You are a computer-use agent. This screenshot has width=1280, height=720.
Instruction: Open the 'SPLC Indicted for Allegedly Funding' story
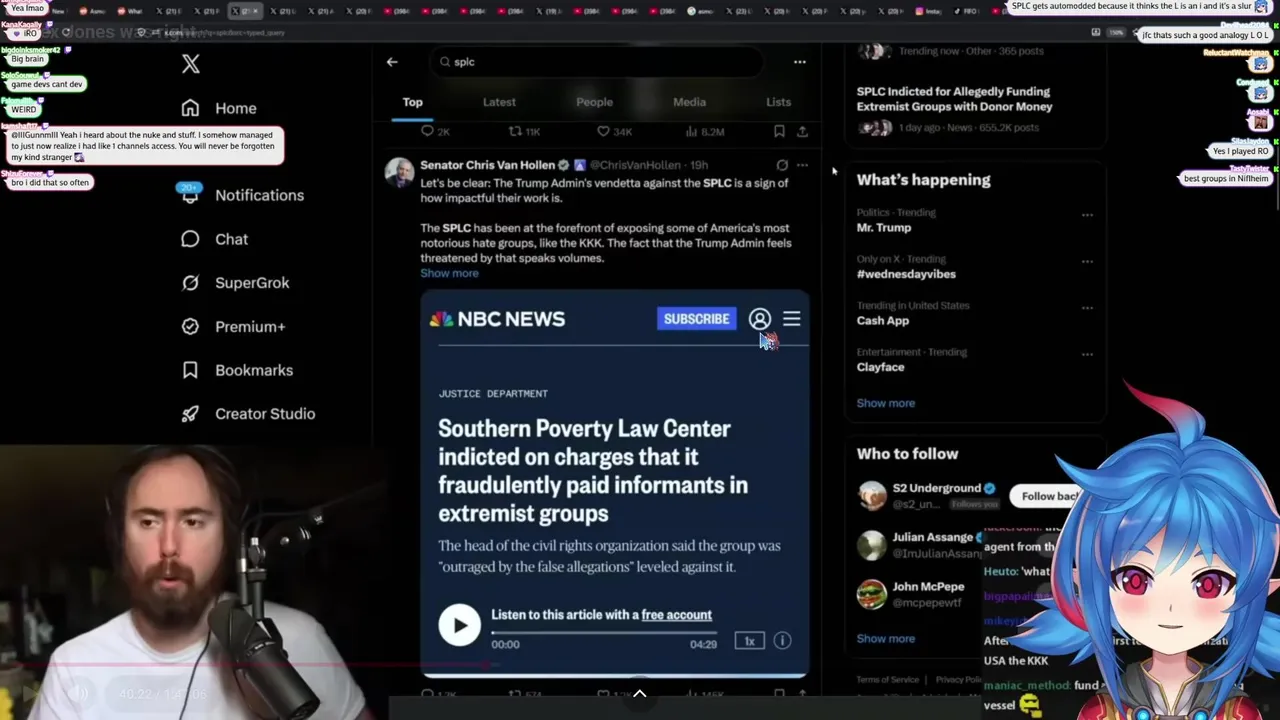(954, 99)
